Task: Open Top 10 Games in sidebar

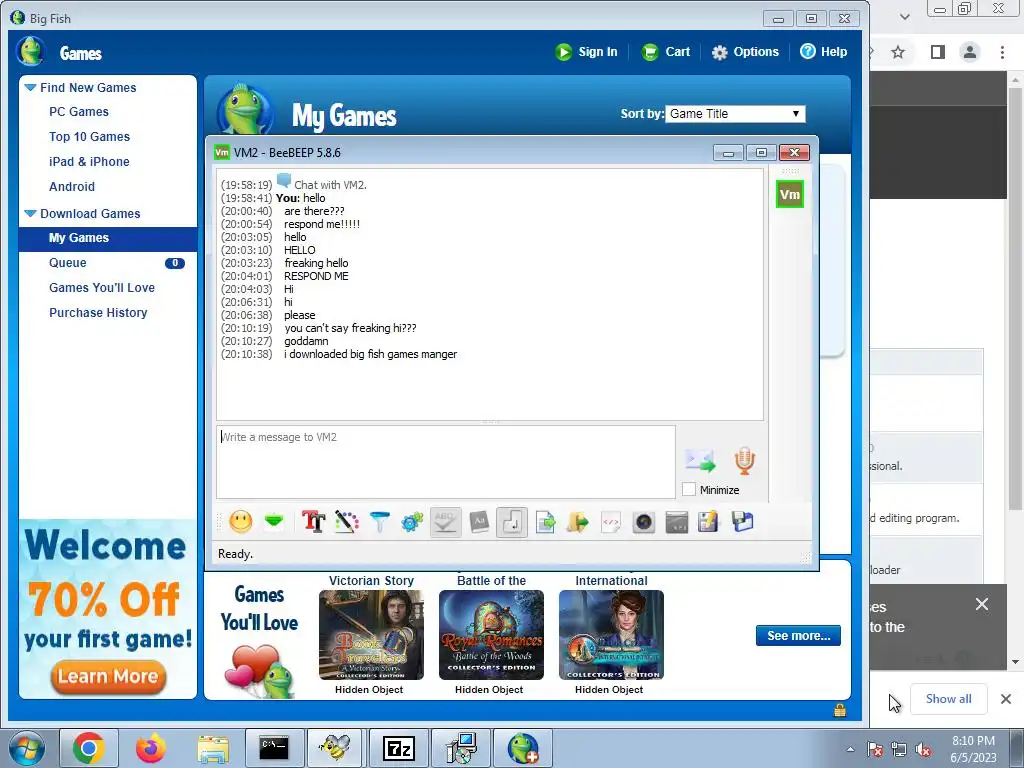Action: pos(89,136)
